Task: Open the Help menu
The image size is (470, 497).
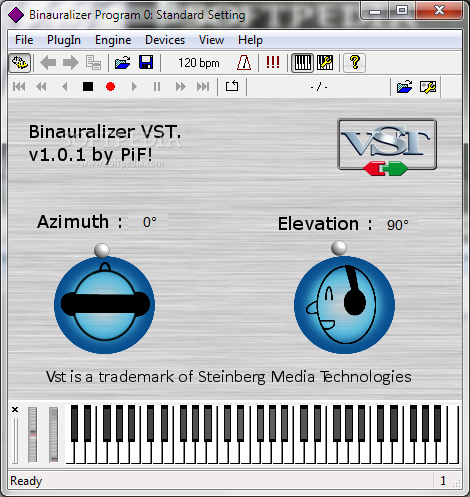Action: pos(250,40)
